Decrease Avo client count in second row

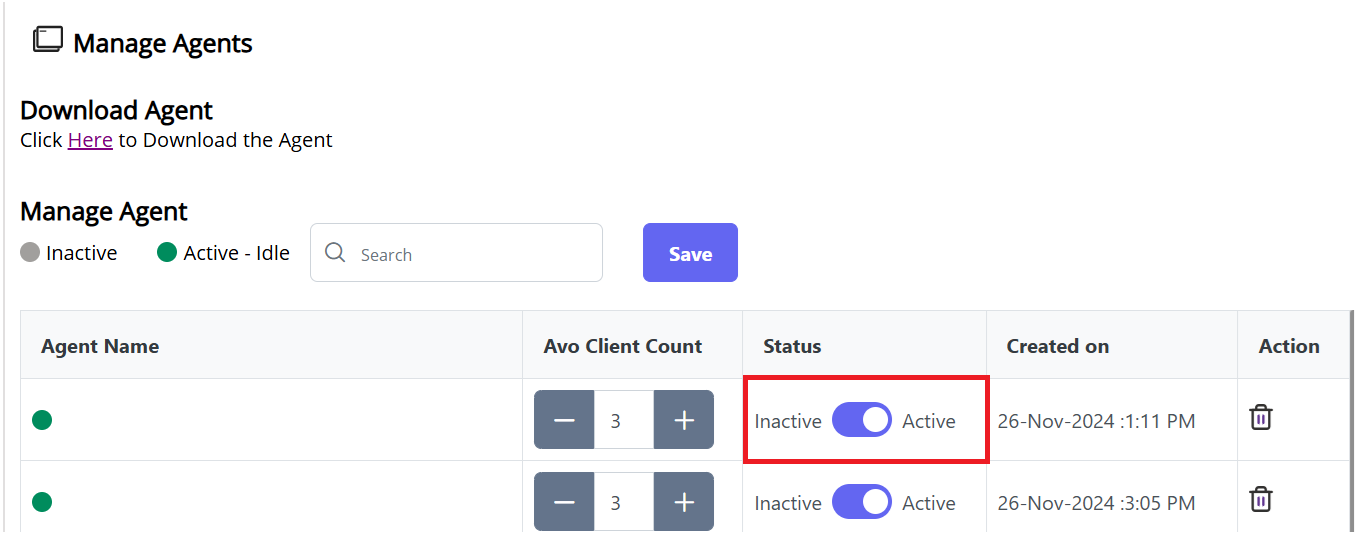[x=564, y=503]
